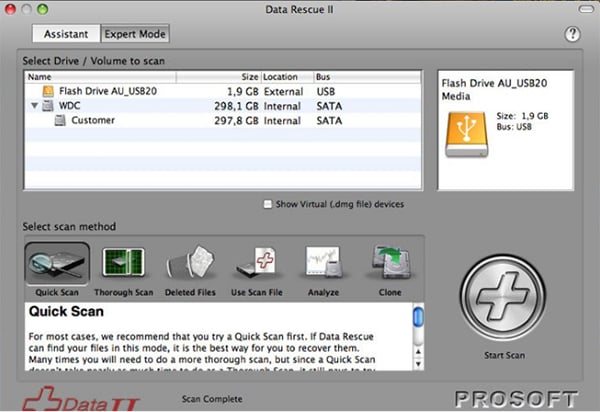Viewport: 600px width, 412px height.
Task: Select the Flash Drive AU_USB20 row
Action: [x=223, y=91]
